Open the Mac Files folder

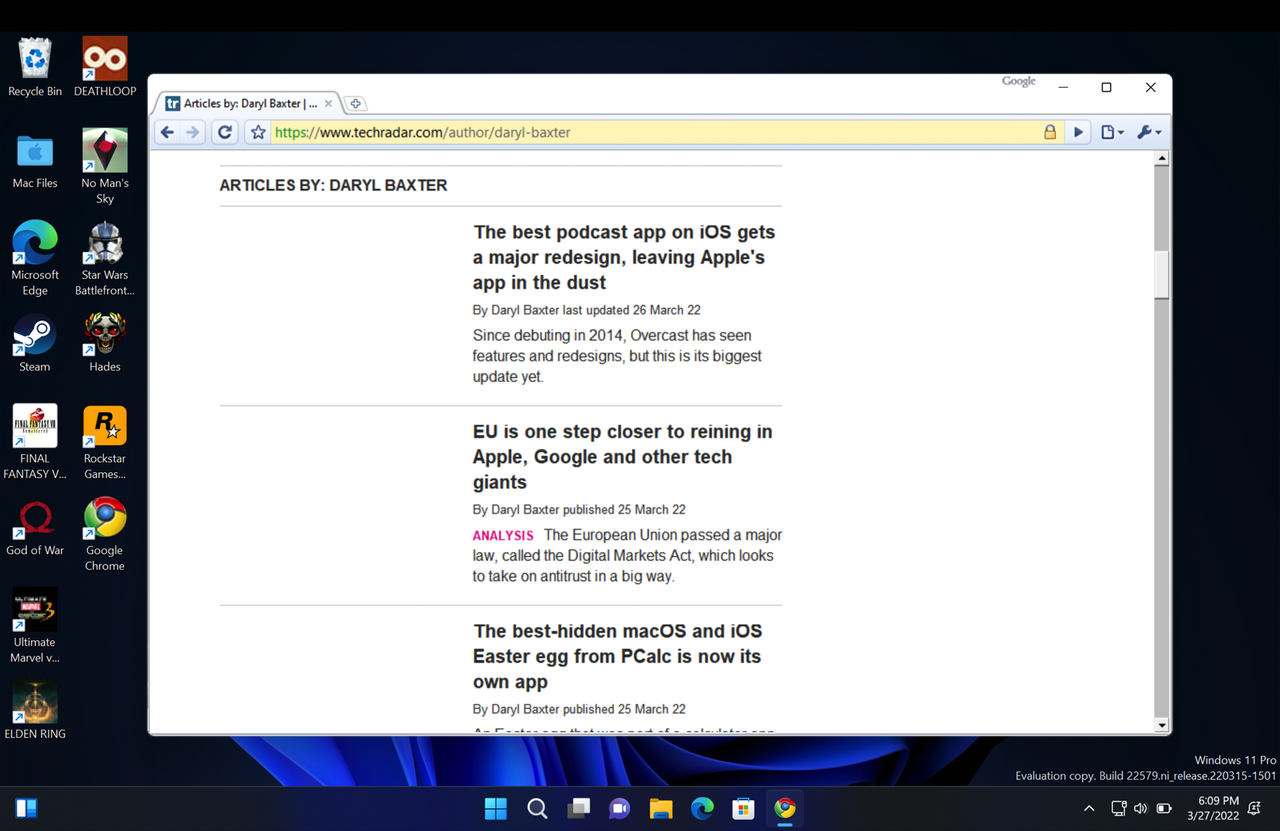click(x=35, y=159)
